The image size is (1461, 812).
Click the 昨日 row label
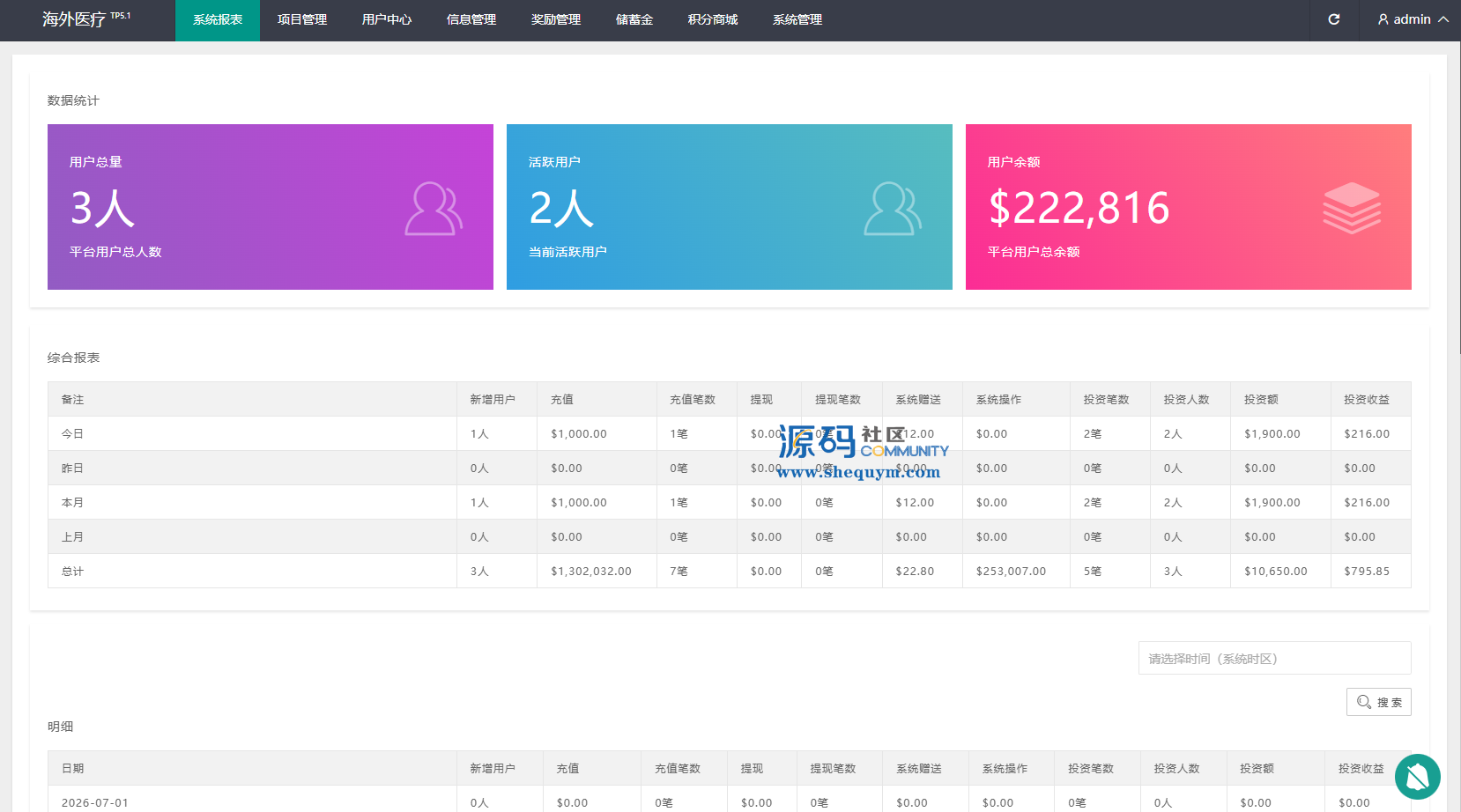pos(72,469)
